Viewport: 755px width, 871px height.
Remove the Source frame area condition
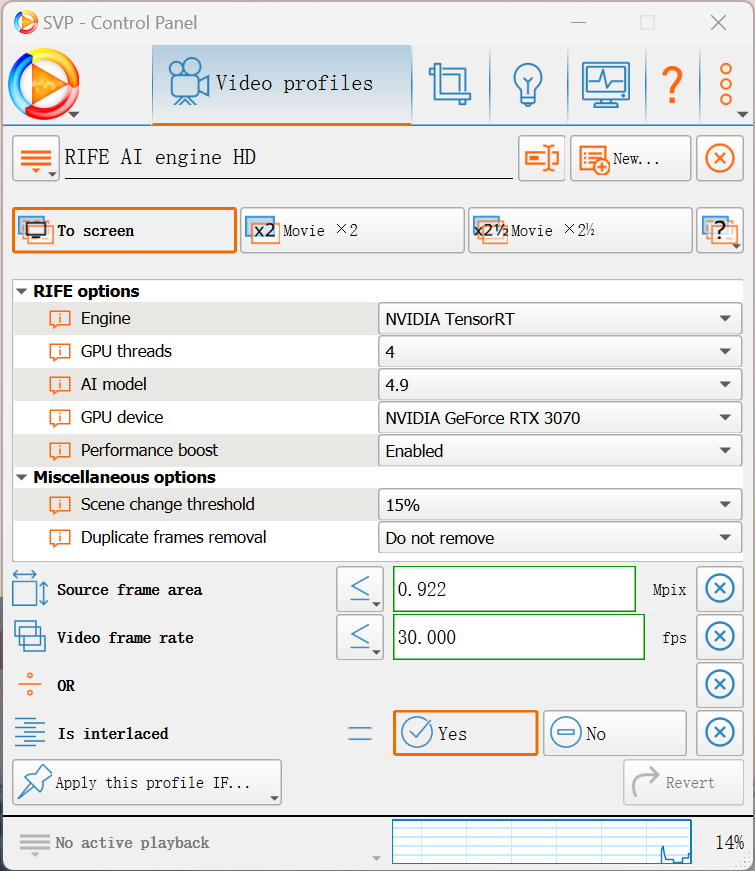click(719, 589)
